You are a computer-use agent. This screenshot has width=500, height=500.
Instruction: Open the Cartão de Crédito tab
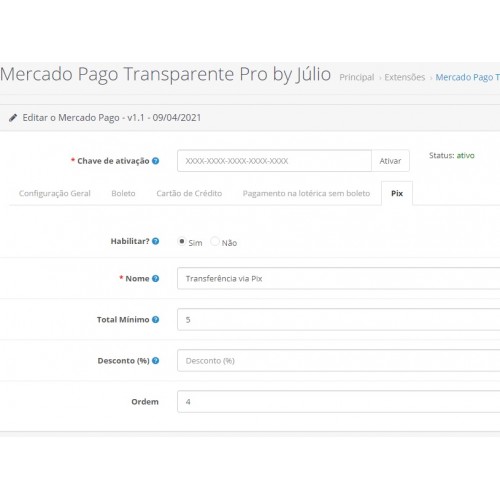tap(189, 193)
